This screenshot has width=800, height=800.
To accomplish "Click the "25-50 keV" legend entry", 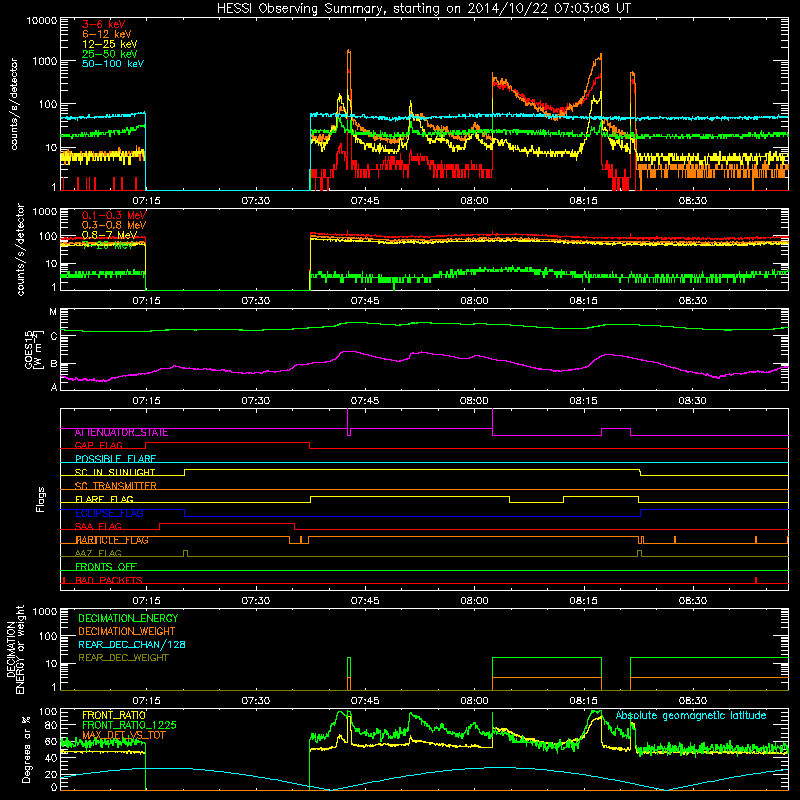I will 110,54.
